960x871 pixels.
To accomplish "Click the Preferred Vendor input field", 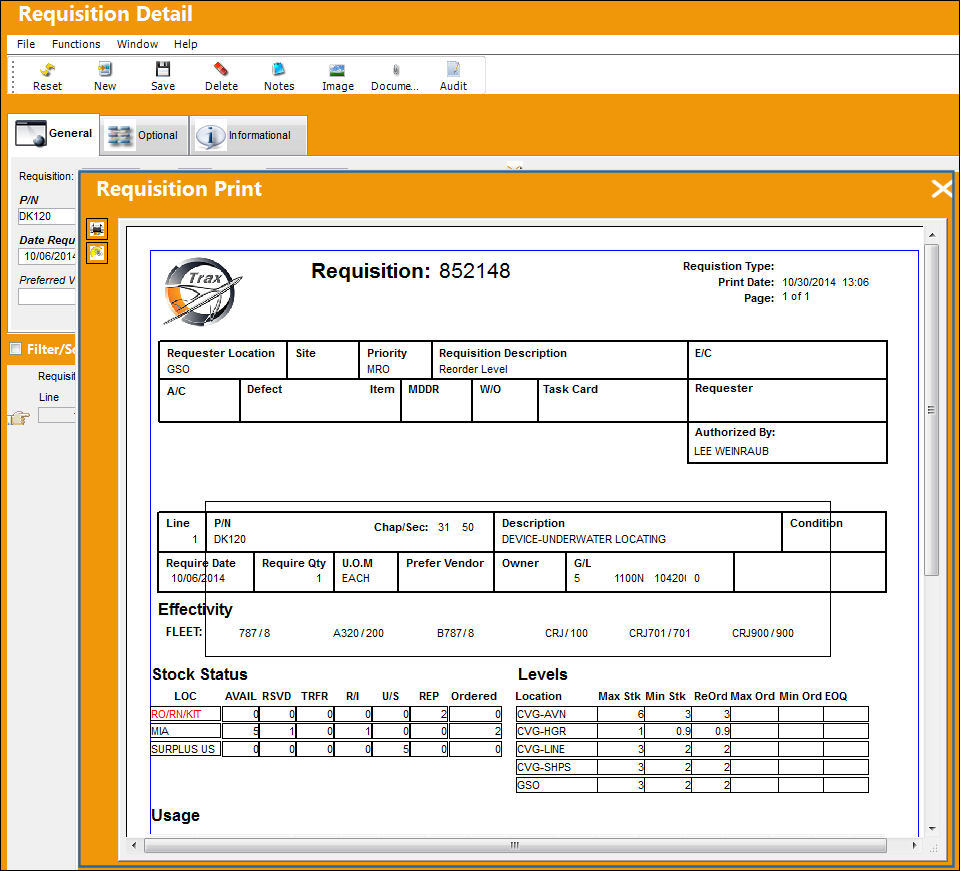I will (47, 296).
